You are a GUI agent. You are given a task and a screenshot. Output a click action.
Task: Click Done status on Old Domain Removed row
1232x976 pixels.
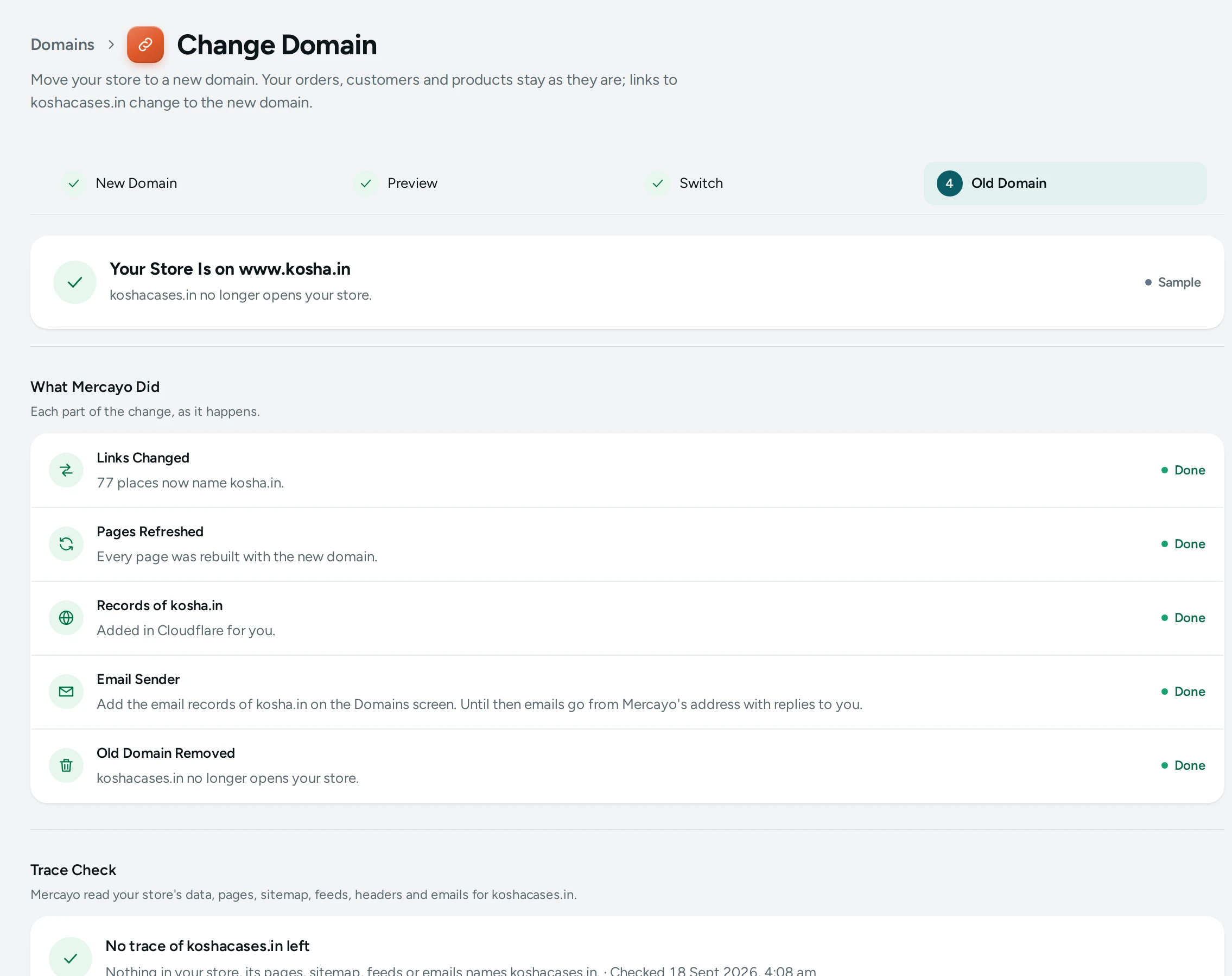pyautogui.click(x=1183, y=765)
